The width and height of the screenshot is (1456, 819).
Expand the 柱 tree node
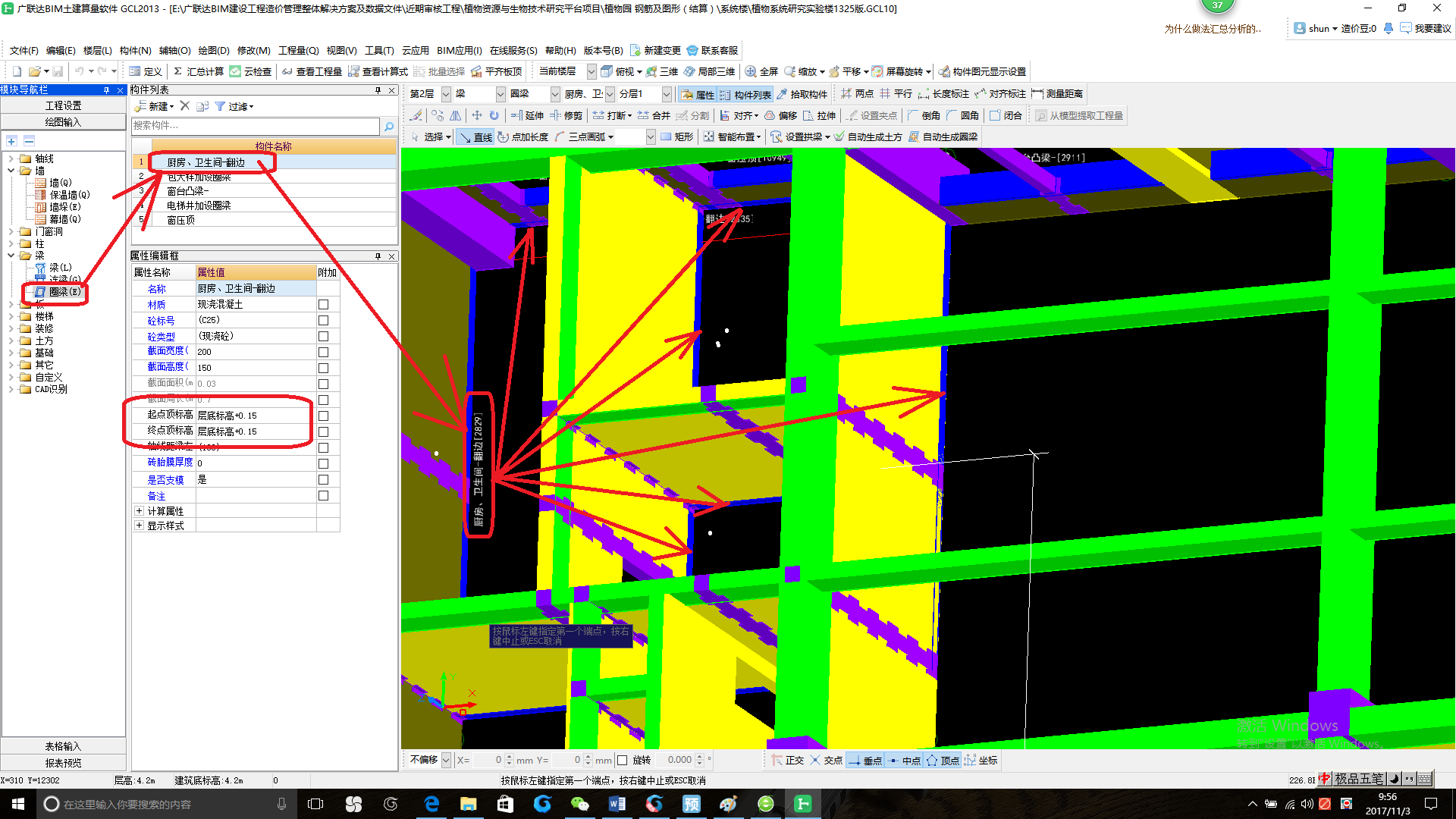pyautogui.click(x=11, y=244)
